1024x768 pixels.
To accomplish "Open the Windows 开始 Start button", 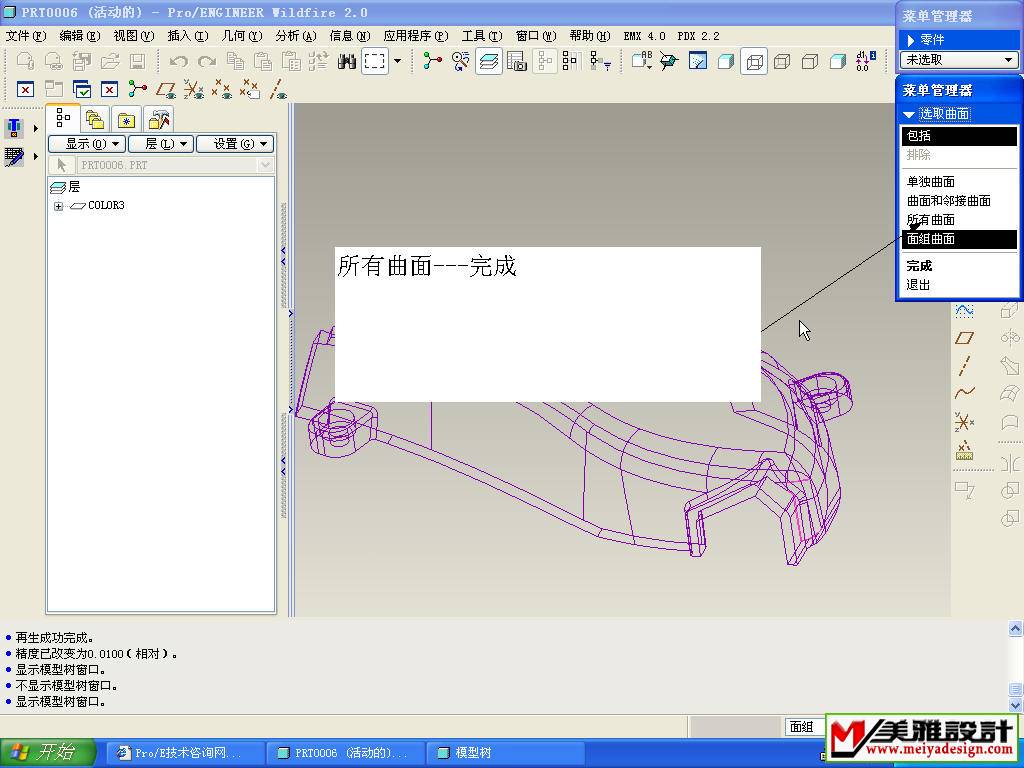I will 48,753.
